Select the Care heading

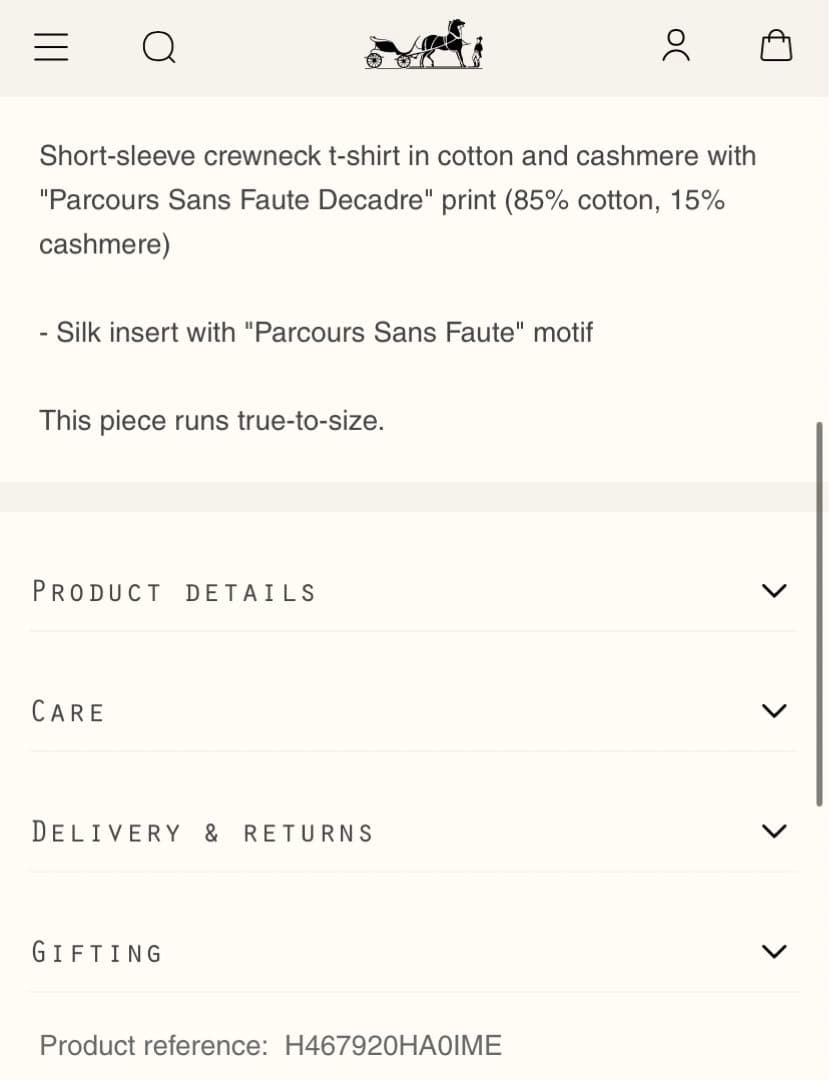(x=68, y=712)
